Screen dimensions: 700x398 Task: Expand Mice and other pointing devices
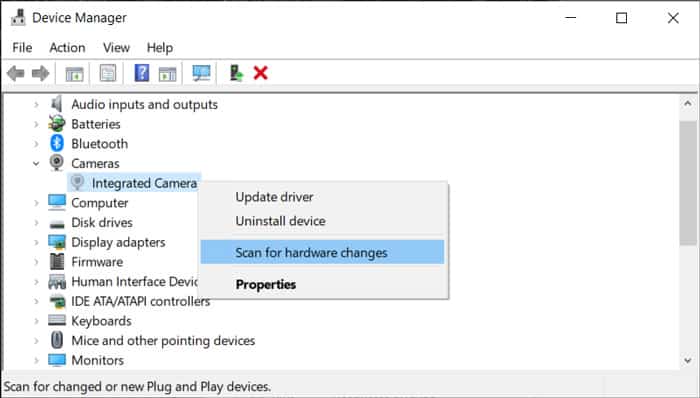(37, 340)
